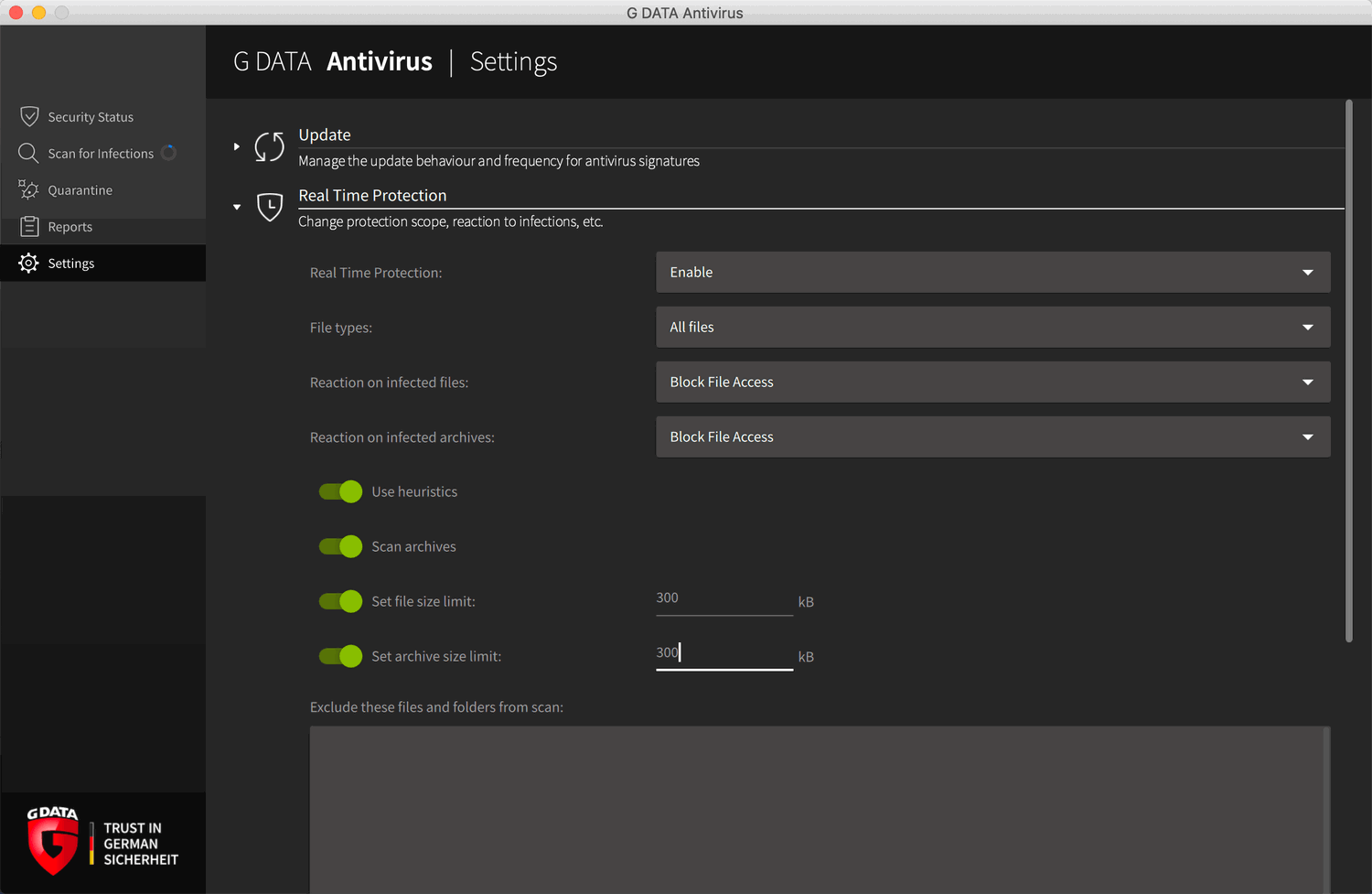Screen dimensions: 1372x894
Task: Click the 'Manage the update behaviour' description text
Action: click(x=498, y=161)
